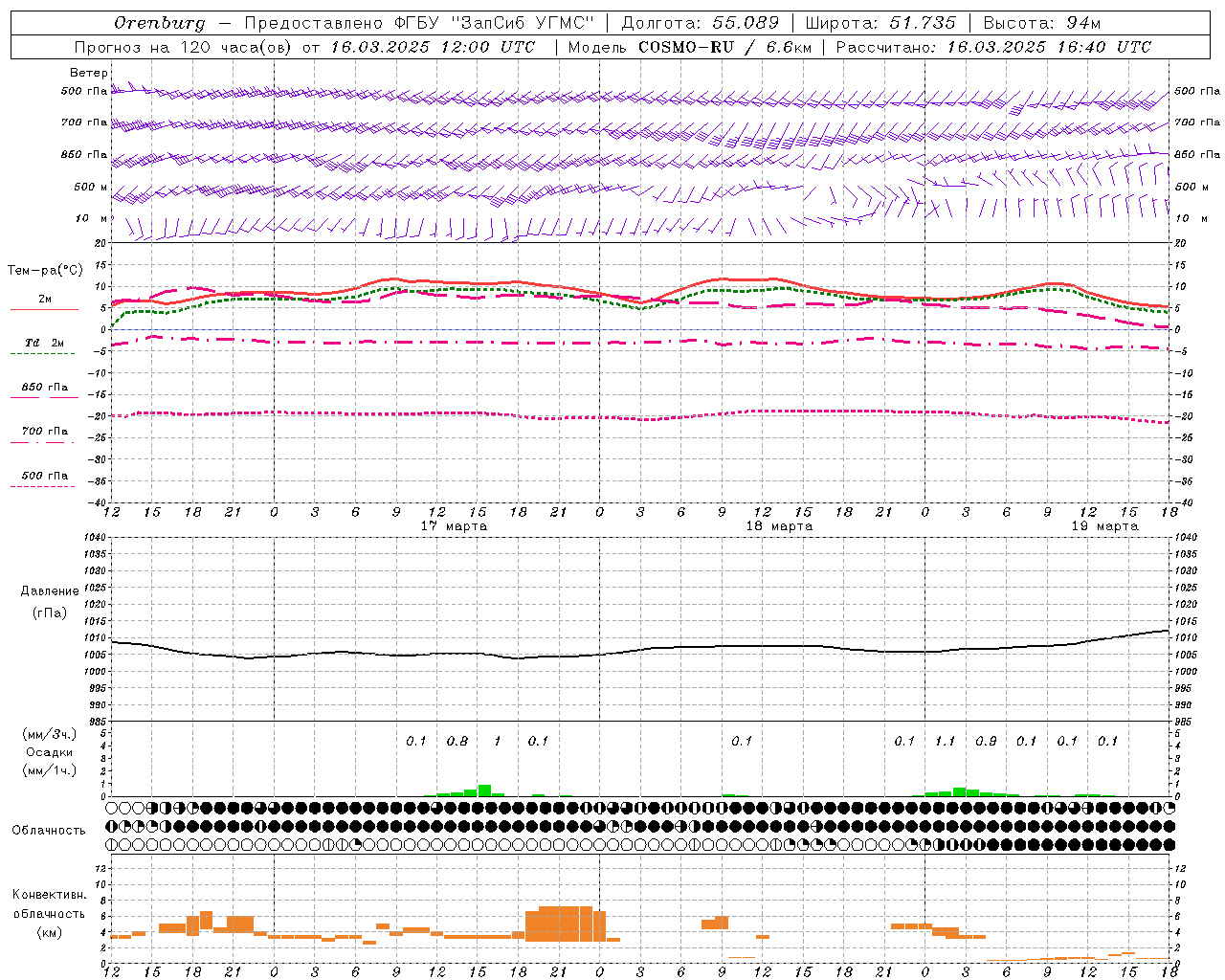
Task: Click the dashed line sample under '500 гПа' legend
Action: (43, 486)
